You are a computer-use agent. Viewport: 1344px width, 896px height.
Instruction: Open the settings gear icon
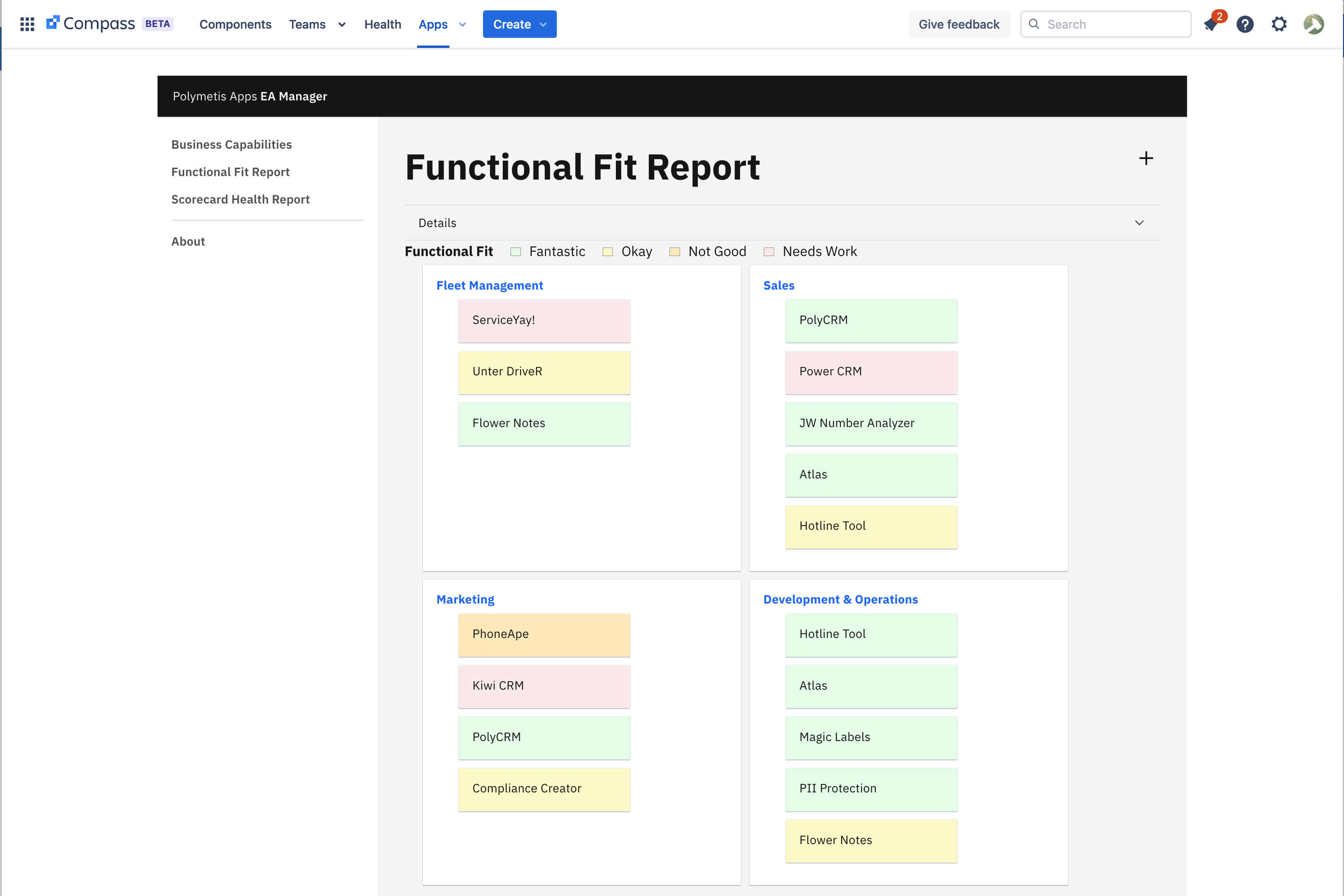(1279, 24)
